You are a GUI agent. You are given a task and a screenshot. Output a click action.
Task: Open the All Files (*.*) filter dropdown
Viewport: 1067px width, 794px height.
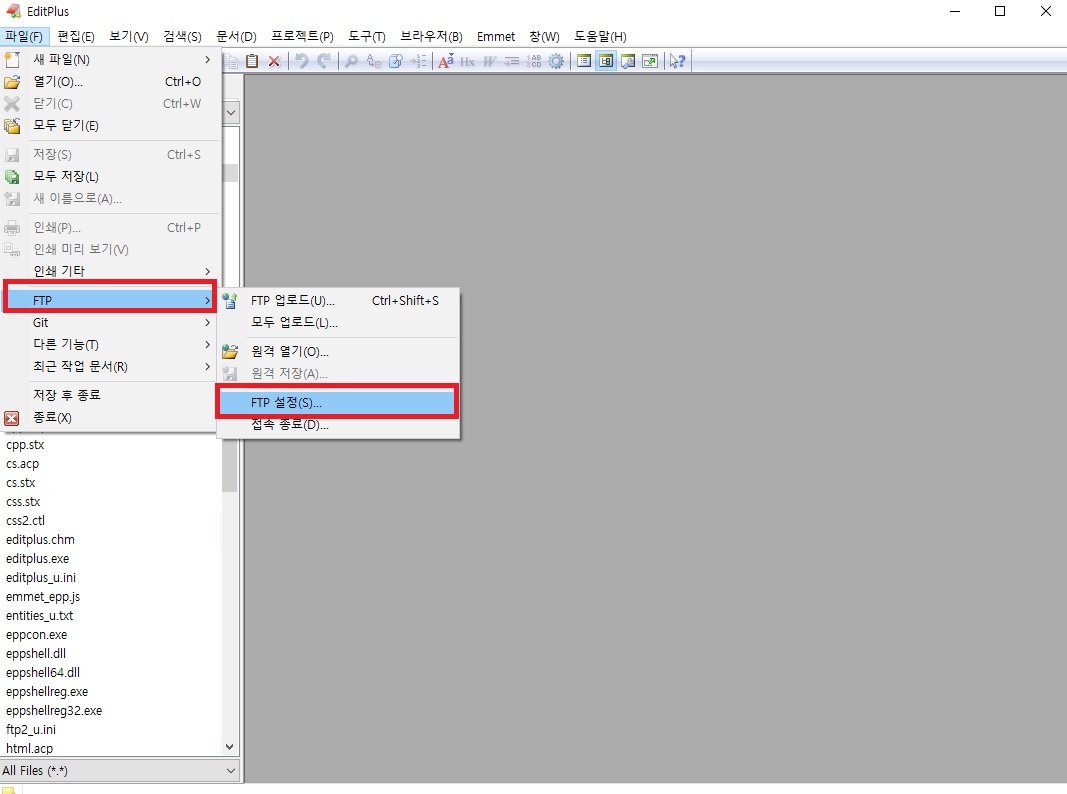[x=231, y=771]
